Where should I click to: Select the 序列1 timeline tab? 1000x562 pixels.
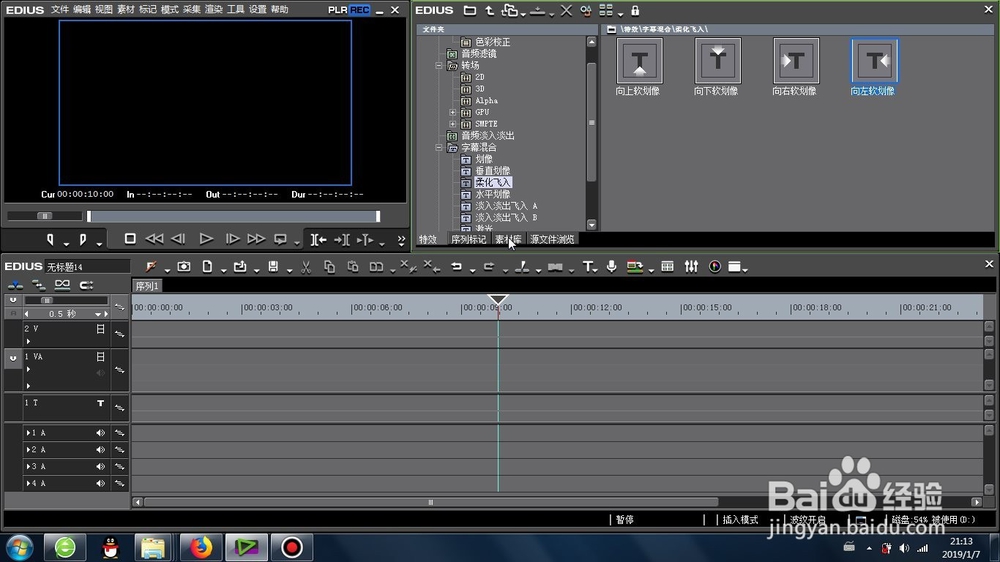point(147,286)
